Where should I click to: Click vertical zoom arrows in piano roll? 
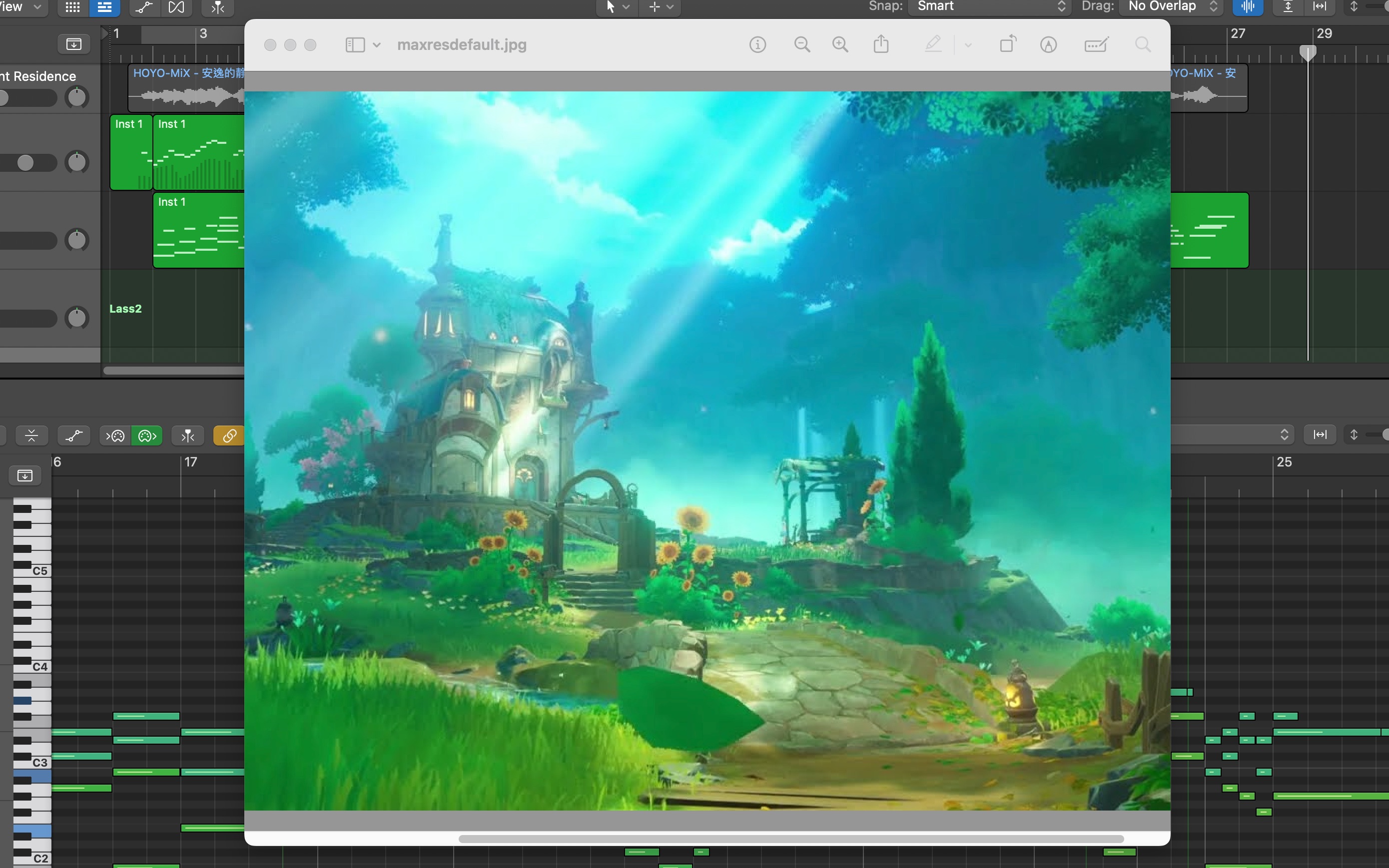coord(1354,434)
